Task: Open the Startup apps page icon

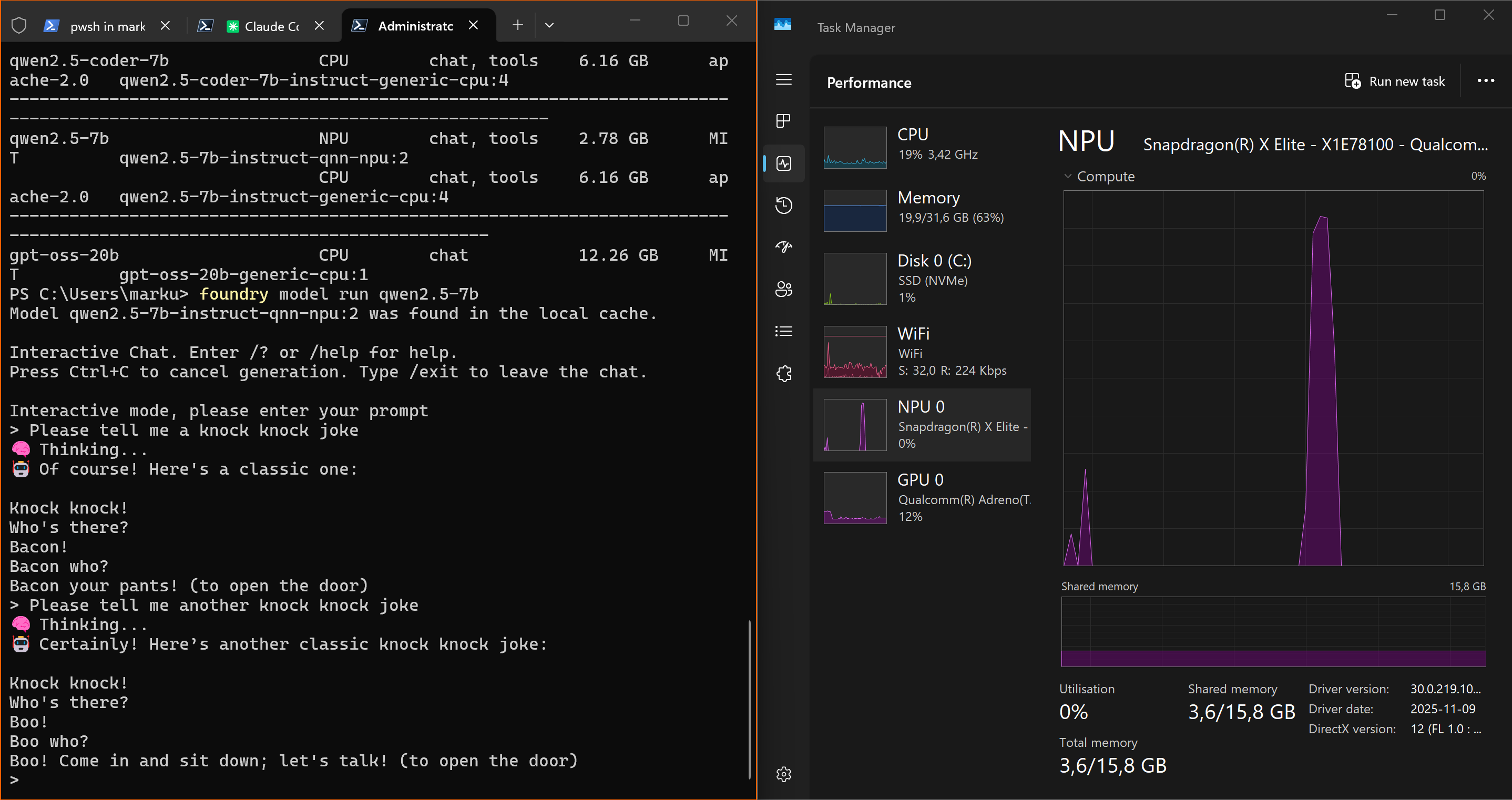Action: pyautogui.click(x=783, y=247)
